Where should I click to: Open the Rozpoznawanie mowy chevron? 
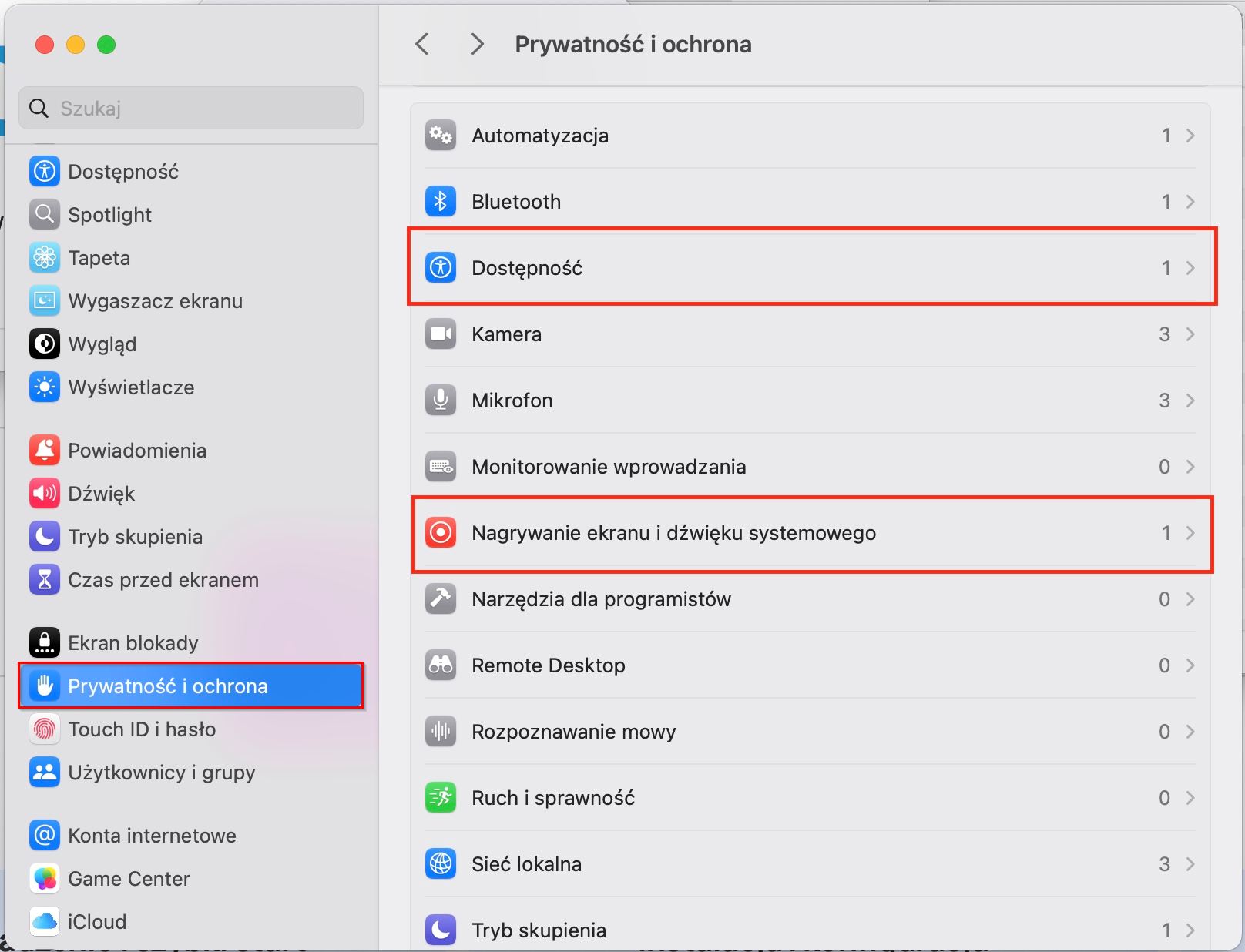point(1190,732)
